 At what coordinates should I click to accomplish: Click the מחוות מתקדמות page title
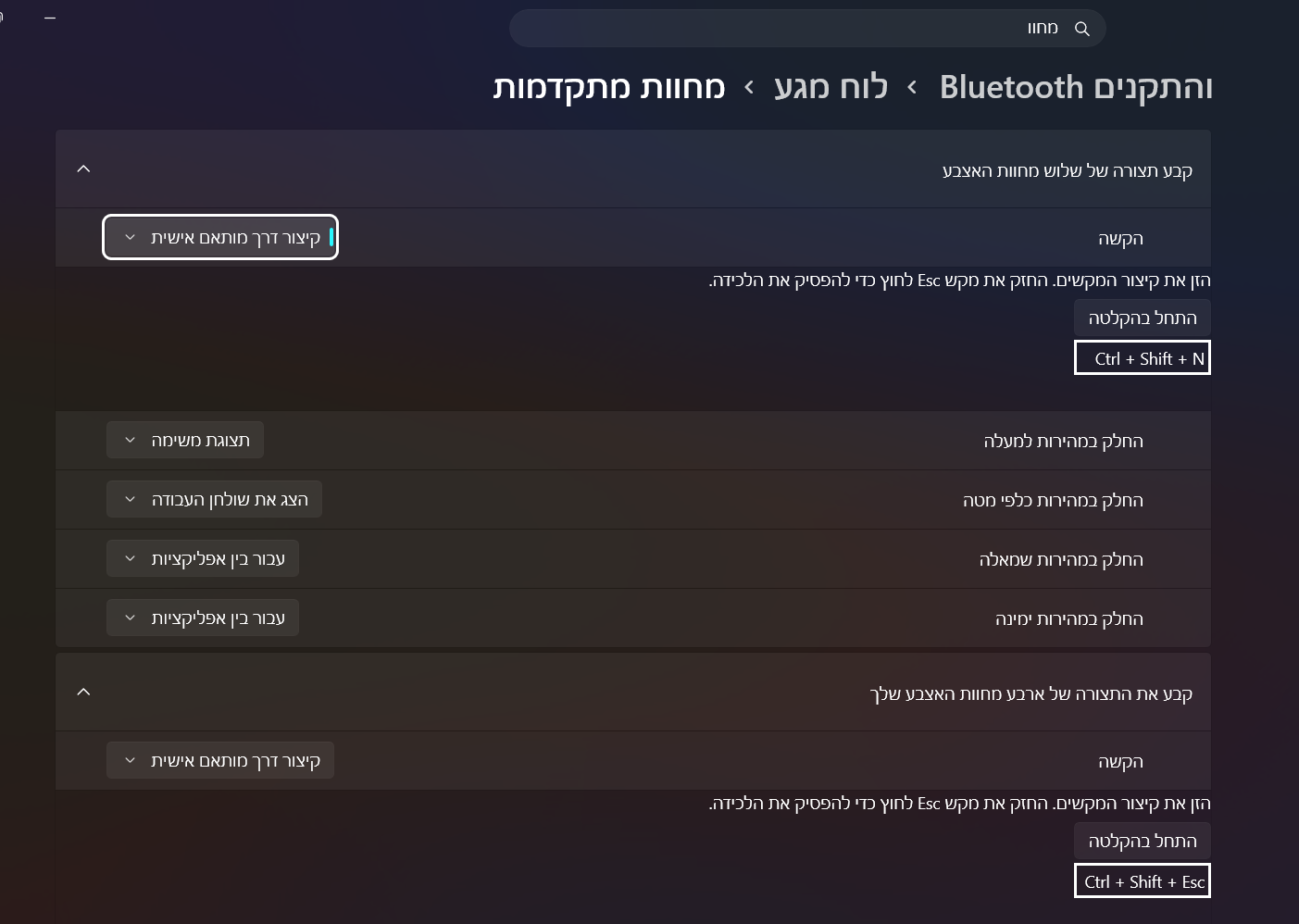(x=608, y=87)
